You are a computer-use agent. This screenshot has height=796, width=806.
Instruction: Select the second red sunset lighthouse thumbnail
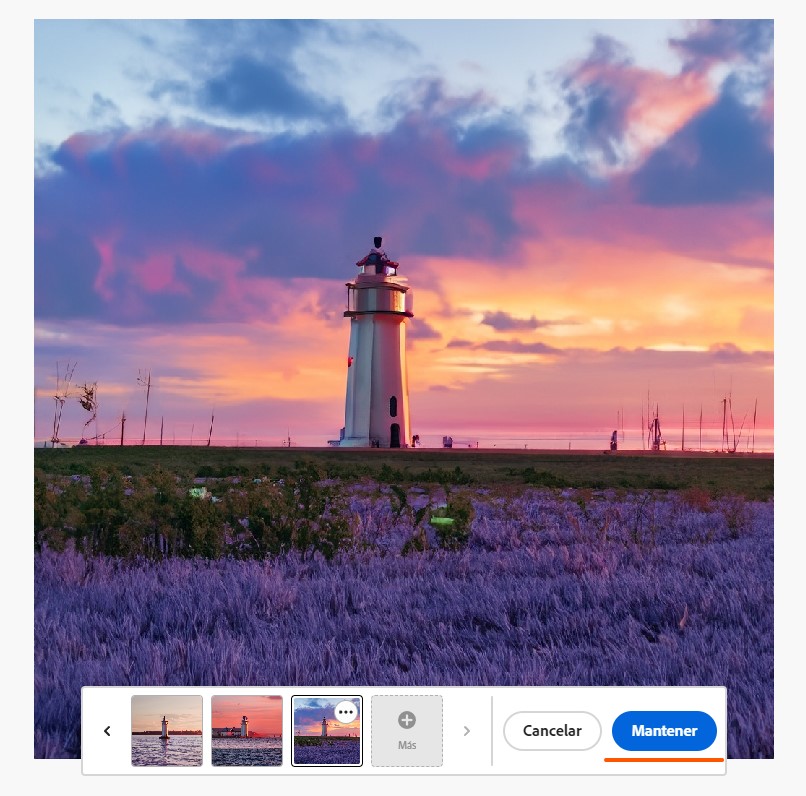(247, 731)
